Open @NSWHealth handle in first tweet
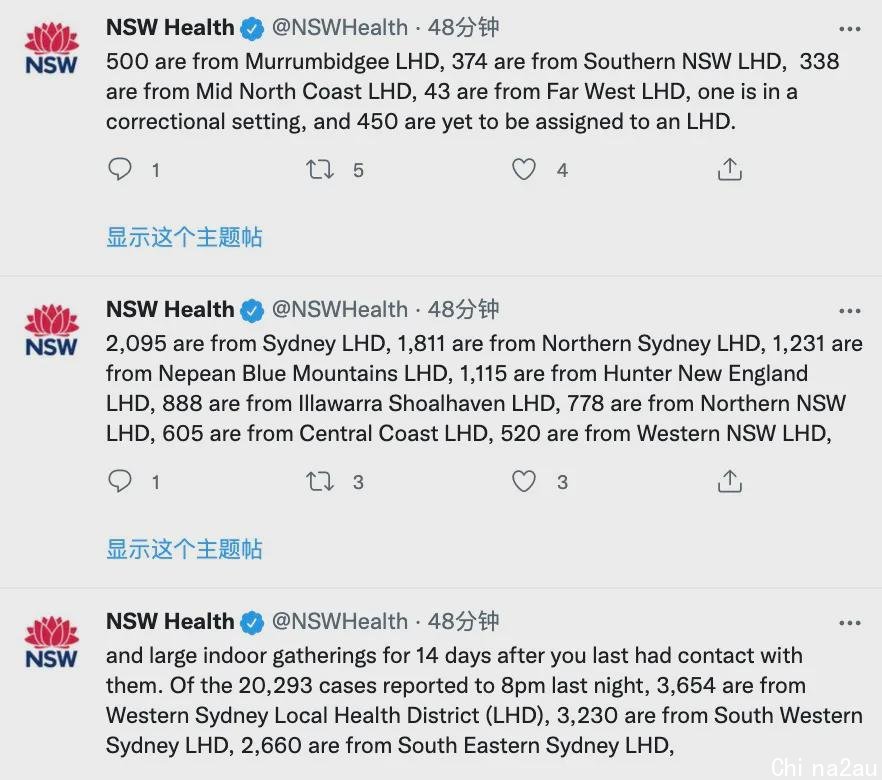 click(x=340, y=27)
